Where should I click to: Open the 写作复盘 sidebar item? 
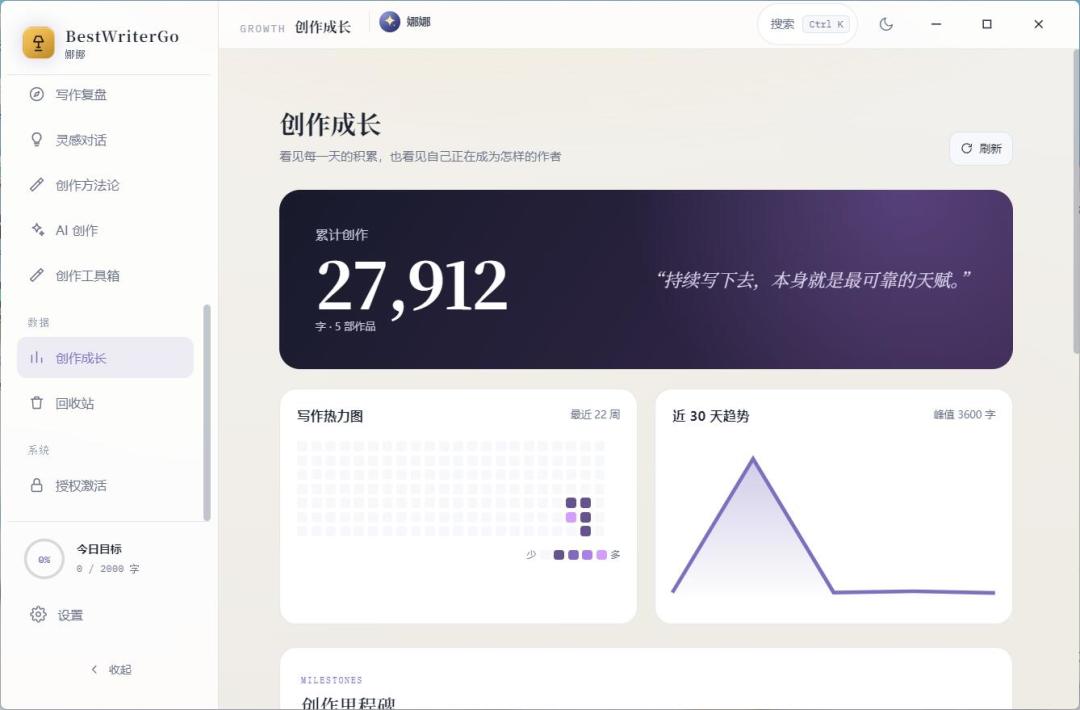105,94
